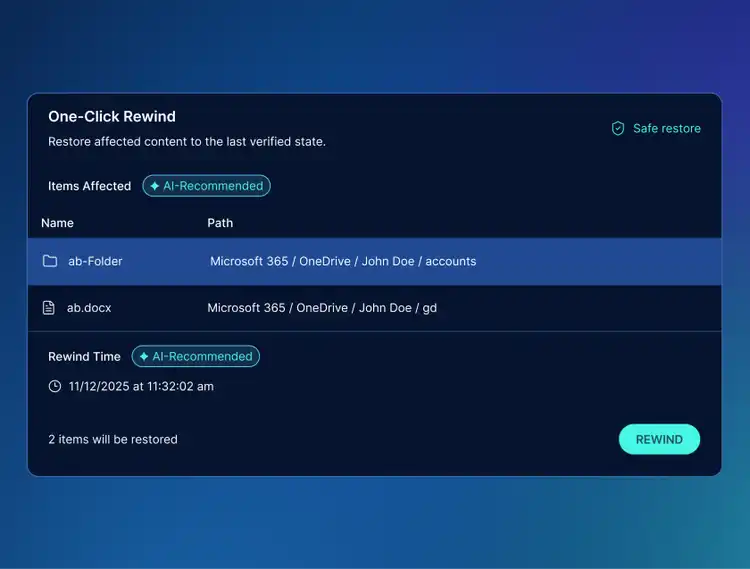The height and width of the screenshot is (569, 750).
Task: Click the folder icon beside ab-Folder
Action: coord(50,261)
